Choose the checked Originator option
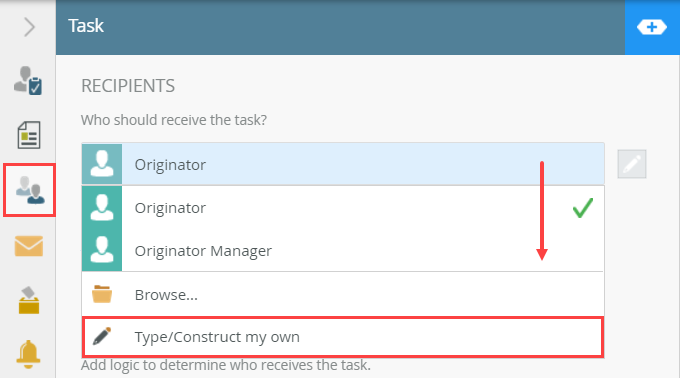This screenshot has width=680, height=378. tap(343, 208)
